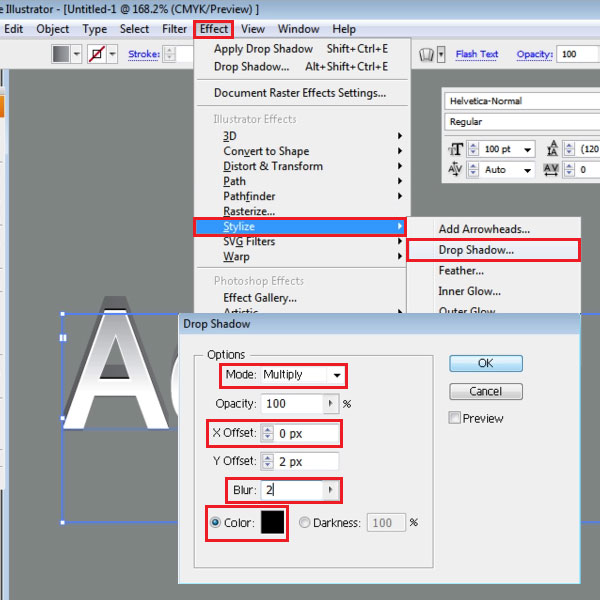
Task: Click the leading stepper arrows
Action: tap(569, 149)
